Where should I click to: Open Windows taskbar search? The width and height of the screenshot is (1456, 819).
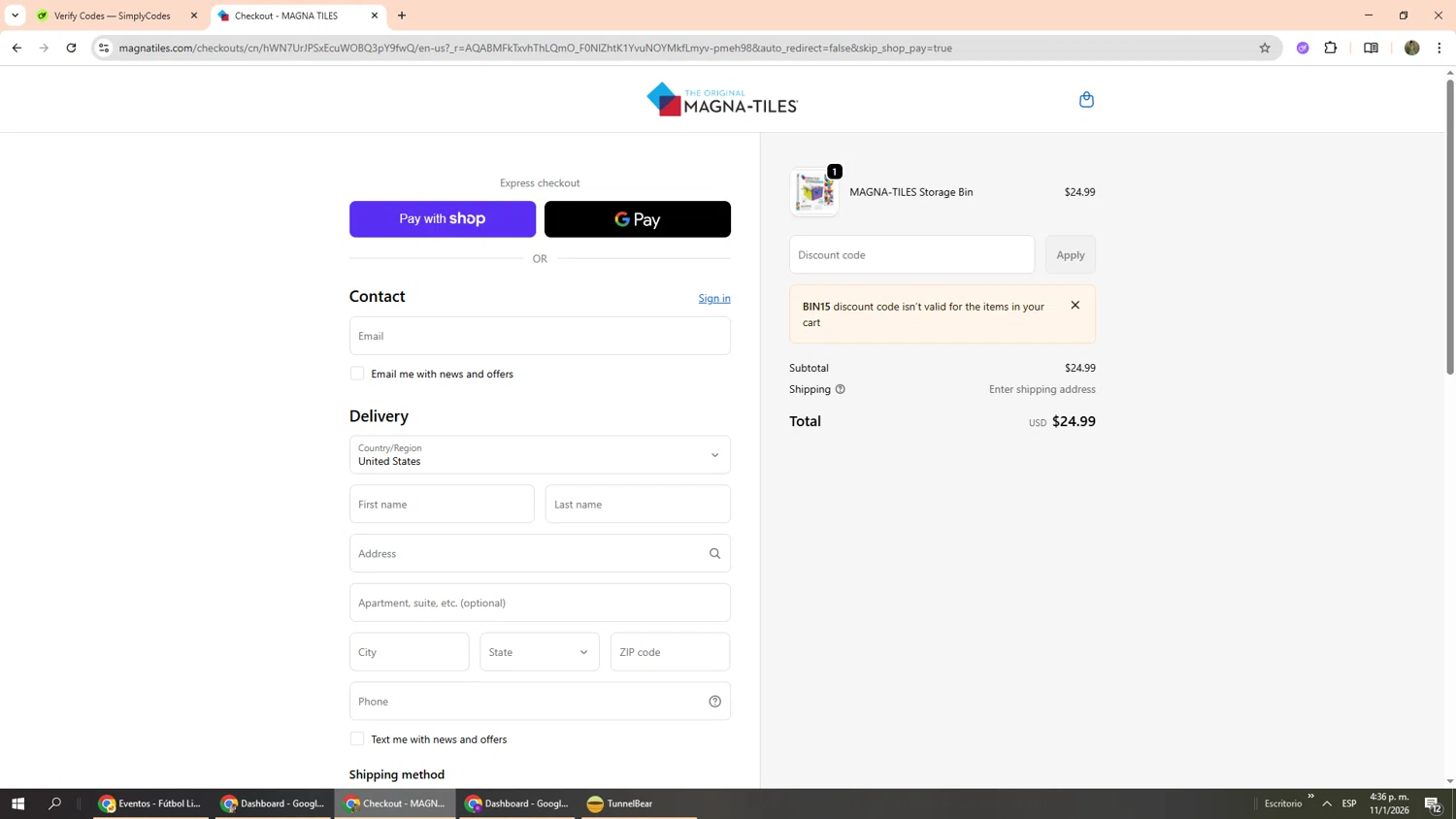tap(54, 803)
